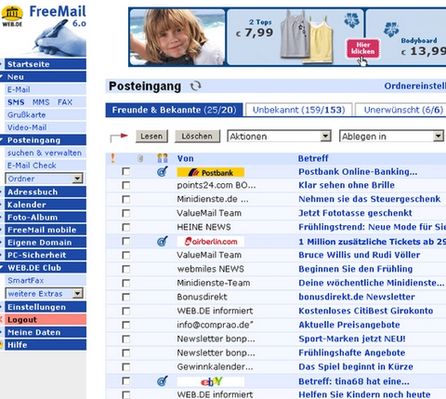The width and height of the screenshot is (446, 399).
Task: Open the Ordner dropdown in sidebar
Action: click(x=44, y=179)
